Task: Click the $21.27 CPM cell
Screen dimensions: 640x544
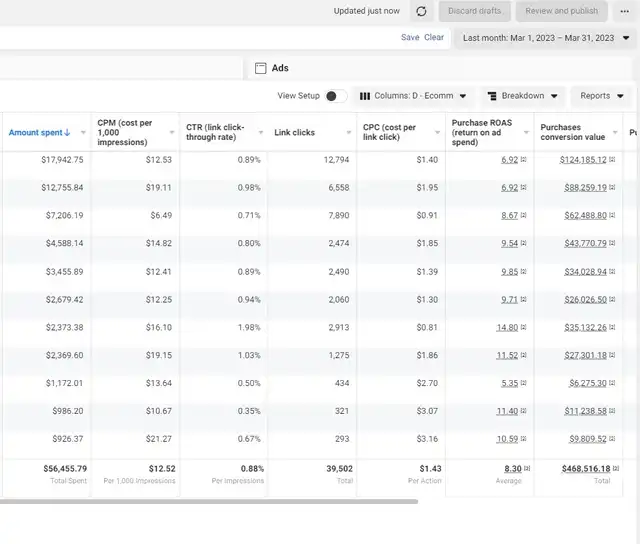Action: pos(159,439)
